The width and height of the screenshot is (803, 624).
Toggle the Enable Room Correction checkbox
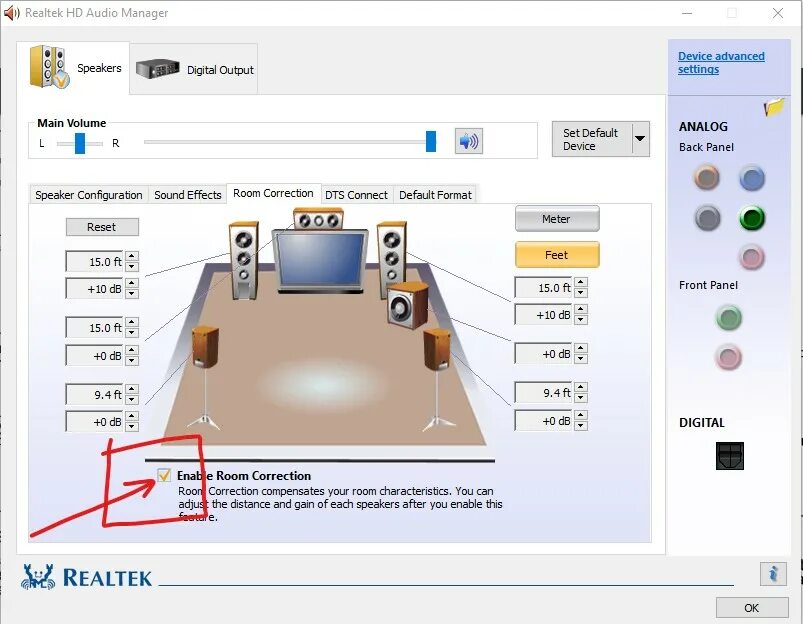(164, 475)
